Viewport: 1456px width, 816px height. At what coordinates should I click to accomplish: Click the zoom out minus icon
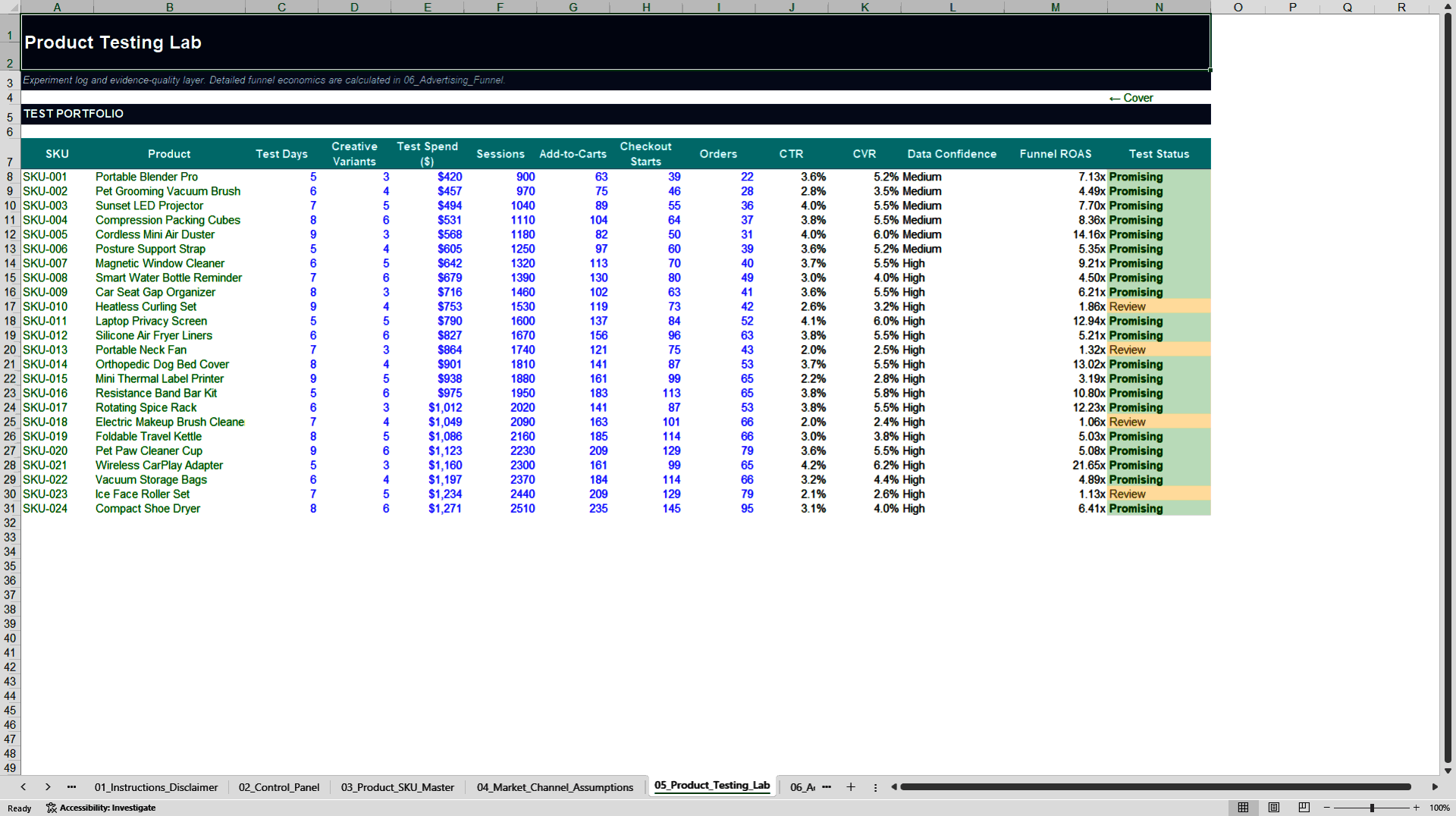point(1327,808)
